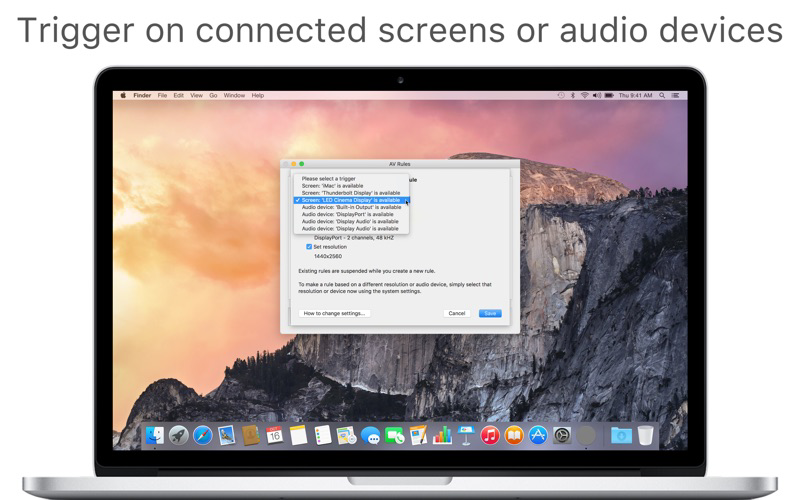800x500 pixels.
Task: Open the Window menu
Action: pyautogui.click(x=234, y=95)
